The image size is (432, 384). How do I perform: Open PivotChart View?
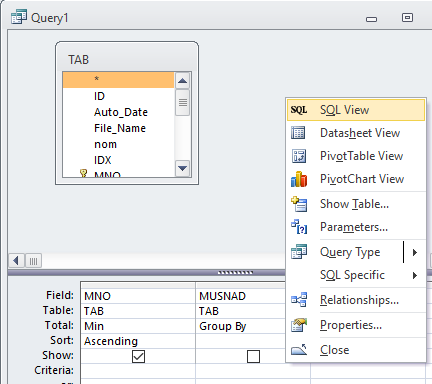coord(356,179)
